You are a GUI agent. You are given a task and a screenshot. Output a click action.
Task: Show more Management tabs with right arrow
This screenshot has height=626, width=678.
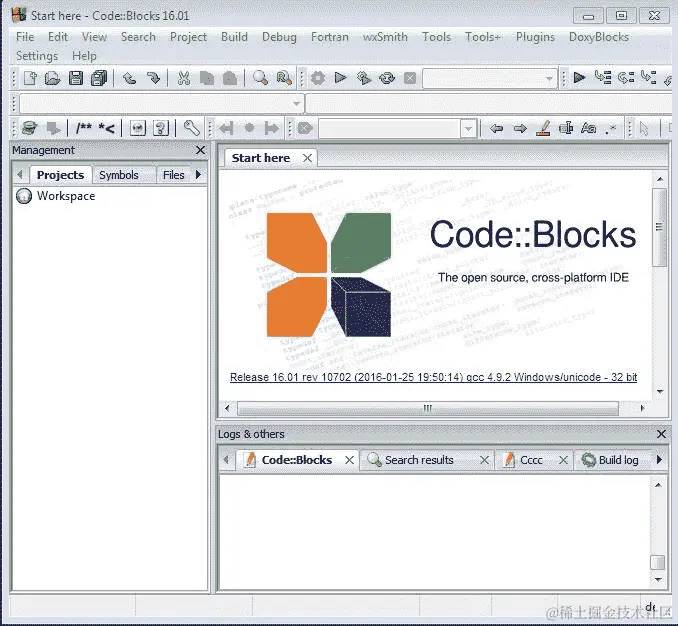tap(198, 175)
